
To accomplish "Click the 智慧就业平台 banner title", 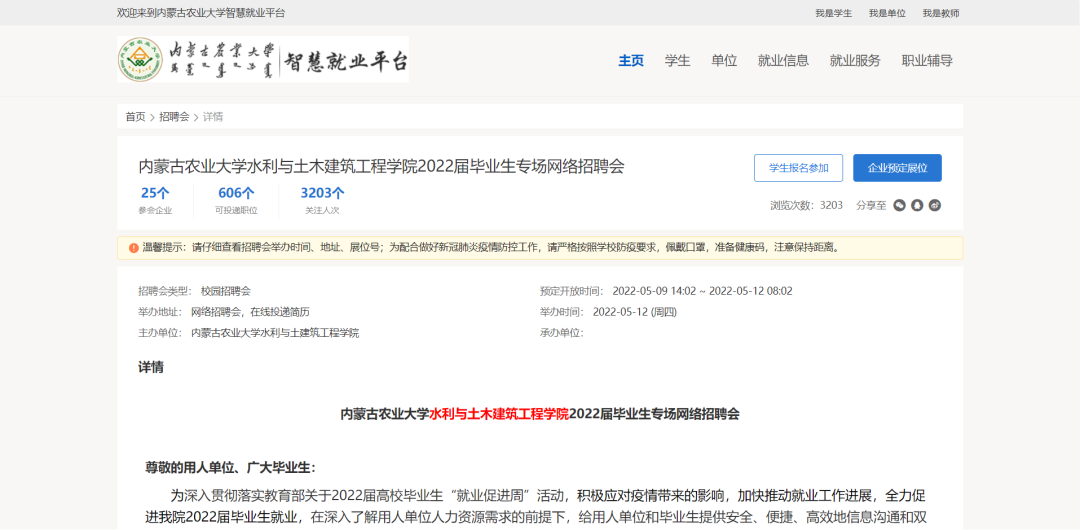I will point(345,60).
